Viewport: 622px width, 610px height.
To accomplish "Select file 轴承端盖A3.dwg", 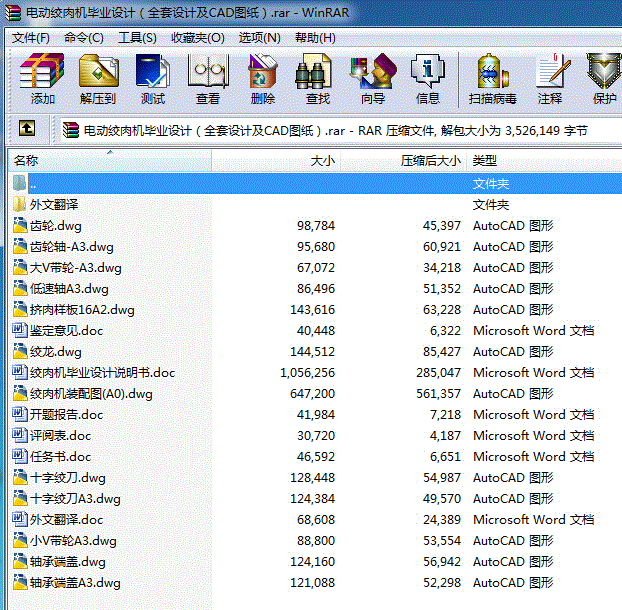I will pos(75,583).
